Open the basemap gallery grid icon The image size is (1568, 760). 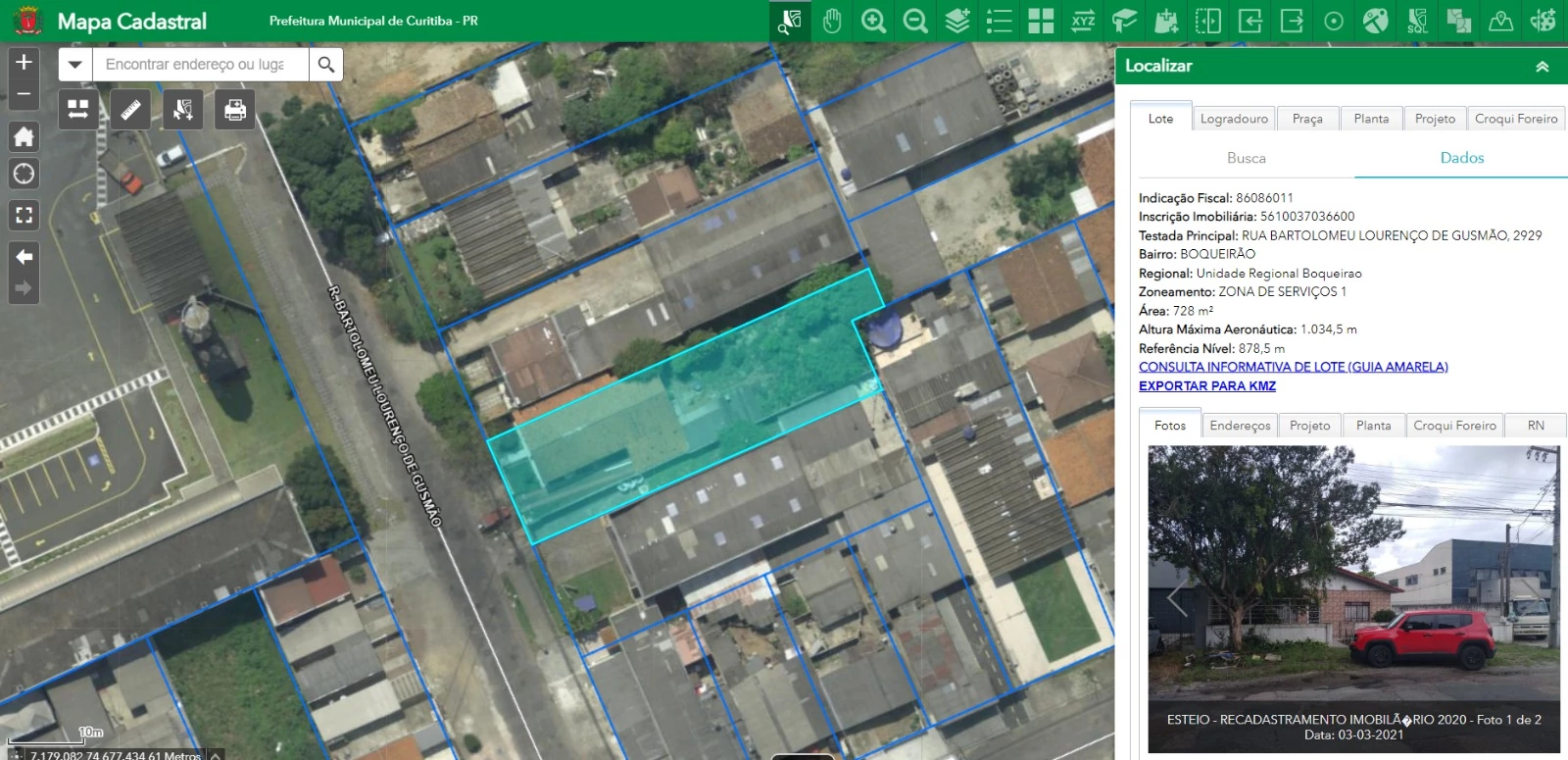[x=1041, y=21]
